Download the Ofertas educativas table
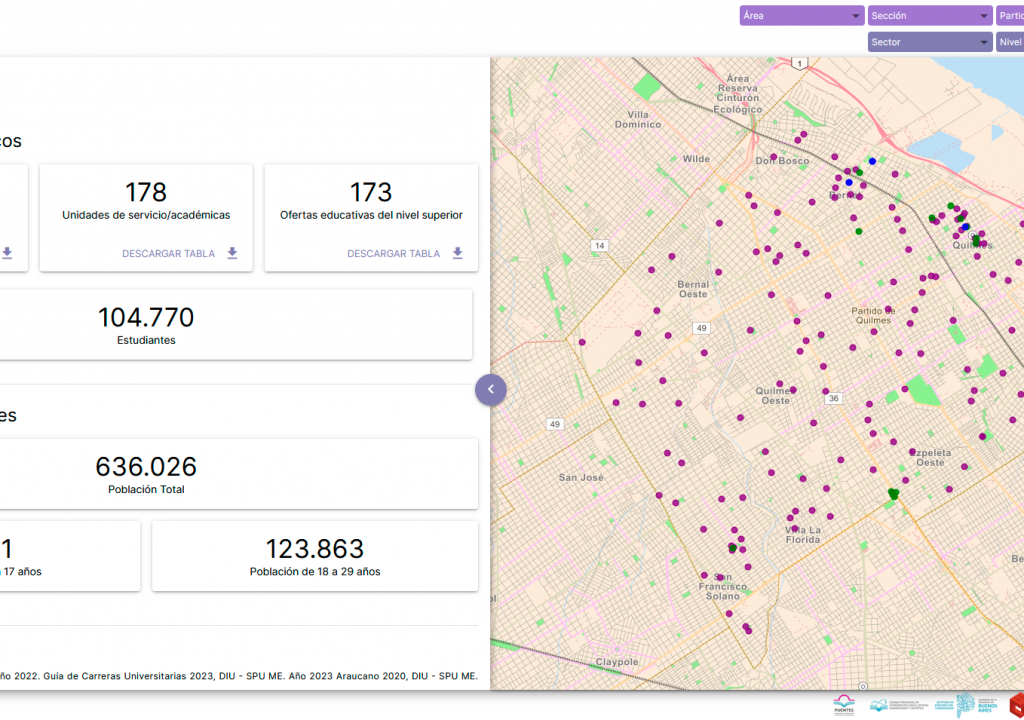This screenshot has width=1024, height=720. click(x=394, y=253)
